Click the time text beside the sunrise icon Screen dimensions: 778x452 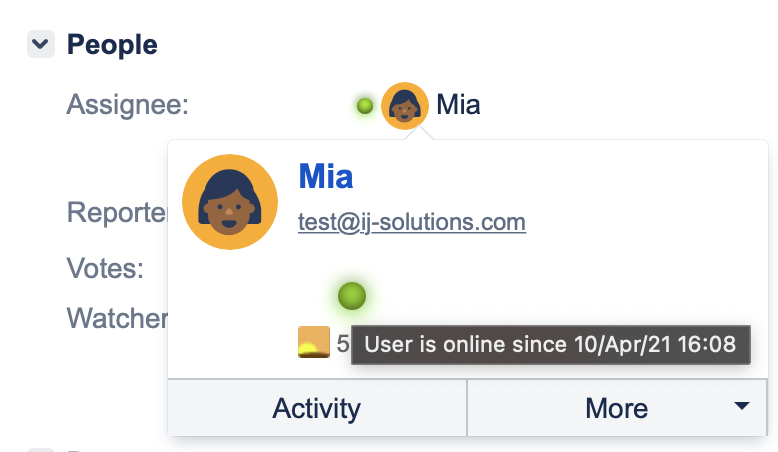343,344
